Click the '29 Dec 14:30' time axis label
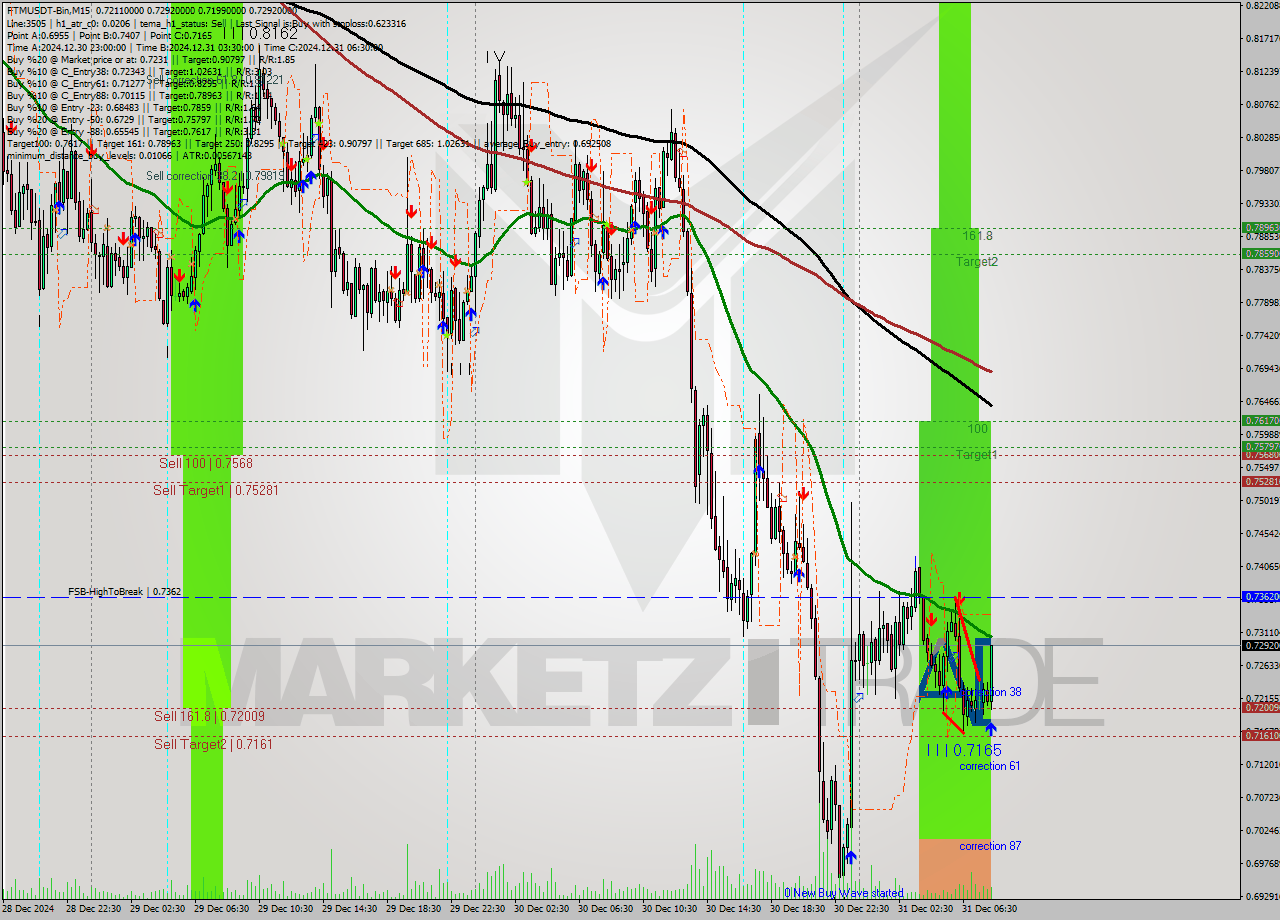This screenshot has height=920, width=1280. pyautogui.click(x=350, y=909)
